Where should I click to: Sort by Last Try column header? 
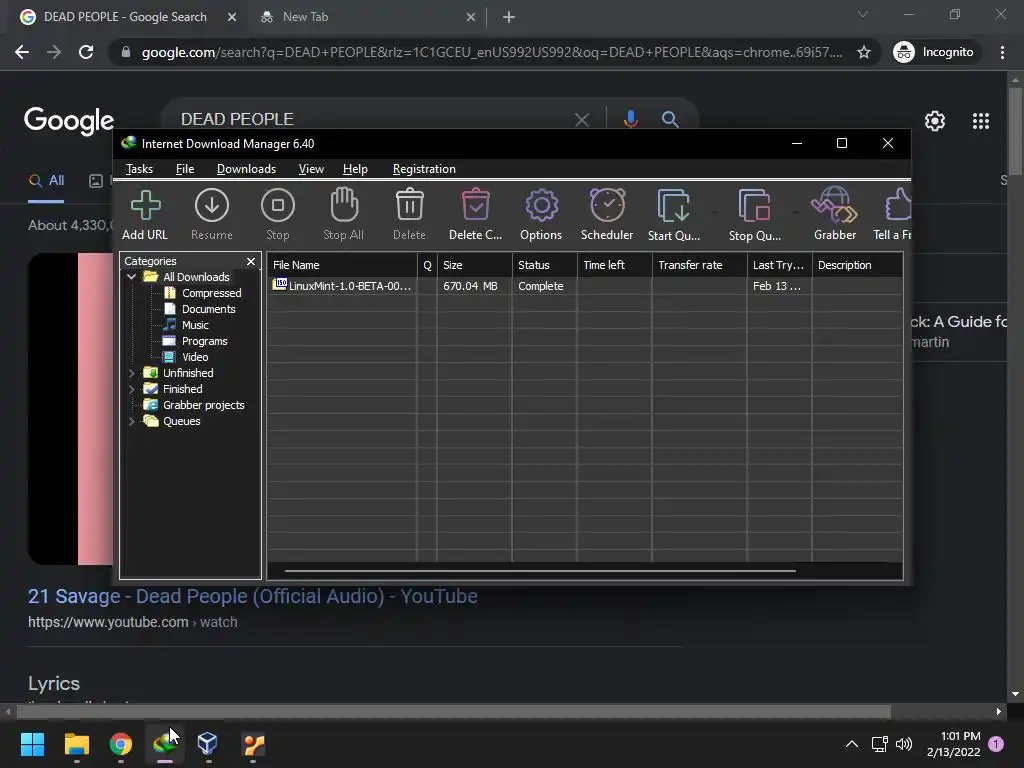(x=779, y=265)
